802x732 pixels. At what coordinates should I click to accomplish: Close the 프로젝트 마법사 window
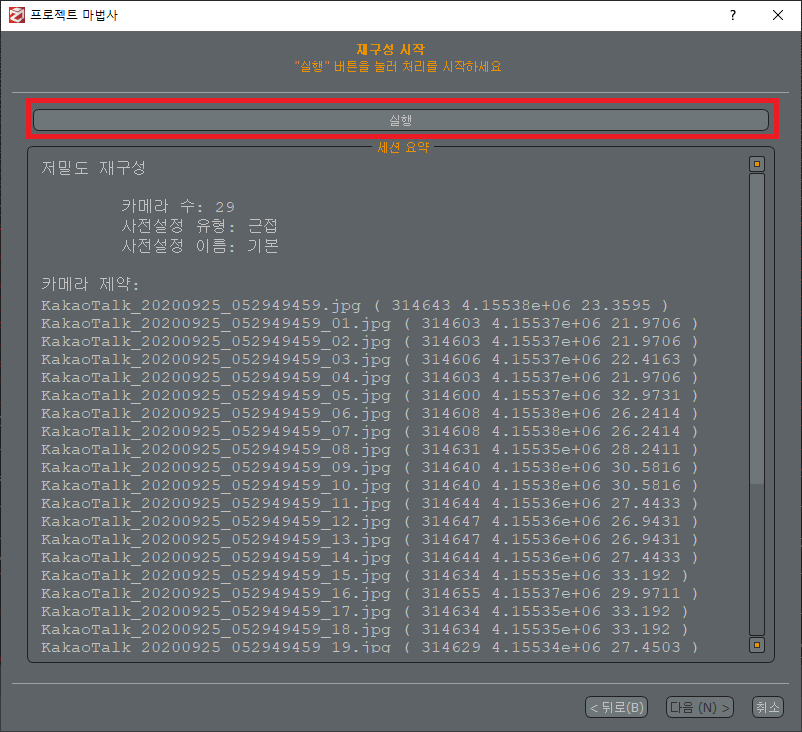click(778, 15)
